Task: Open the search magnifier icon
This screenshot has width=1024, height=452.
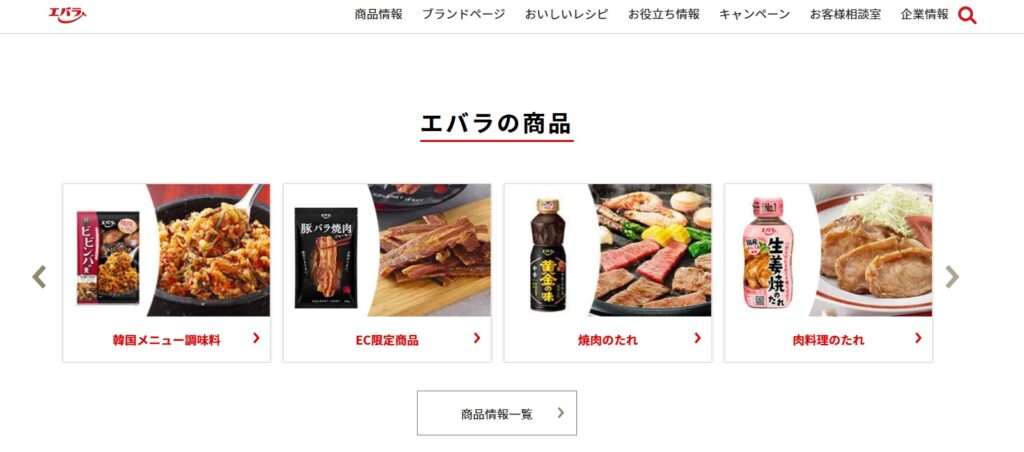Action: [967, 16]
